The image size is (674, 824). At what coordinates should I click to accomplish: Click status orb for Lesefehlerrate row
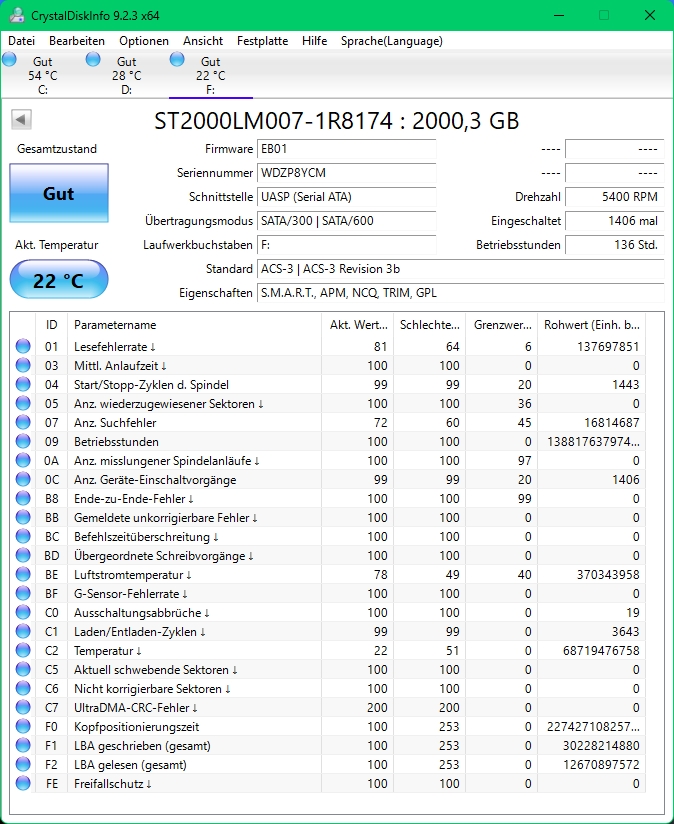point(23,346)
